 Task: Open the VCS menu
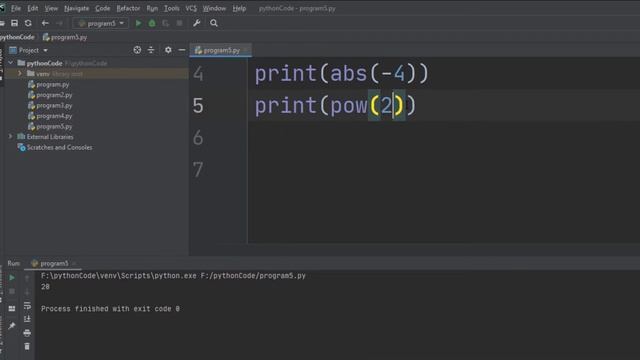(x=191, y=8)
